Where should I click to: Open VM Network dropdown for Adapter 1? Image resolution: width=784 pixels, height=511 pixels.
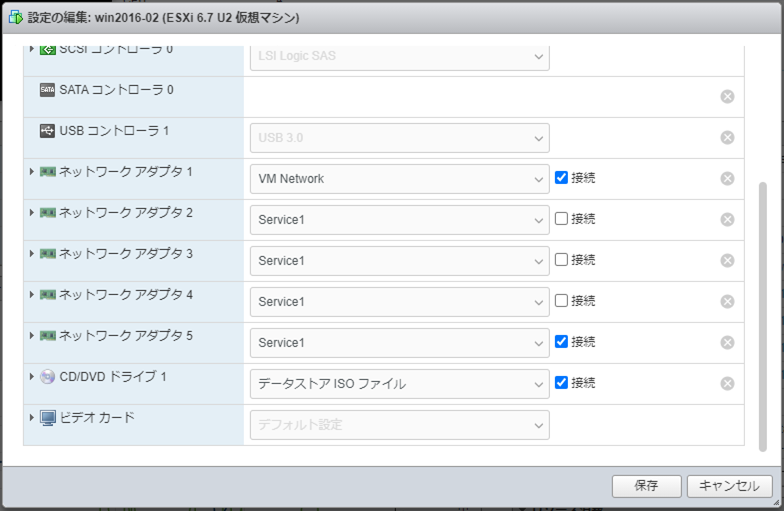point(399,179)
